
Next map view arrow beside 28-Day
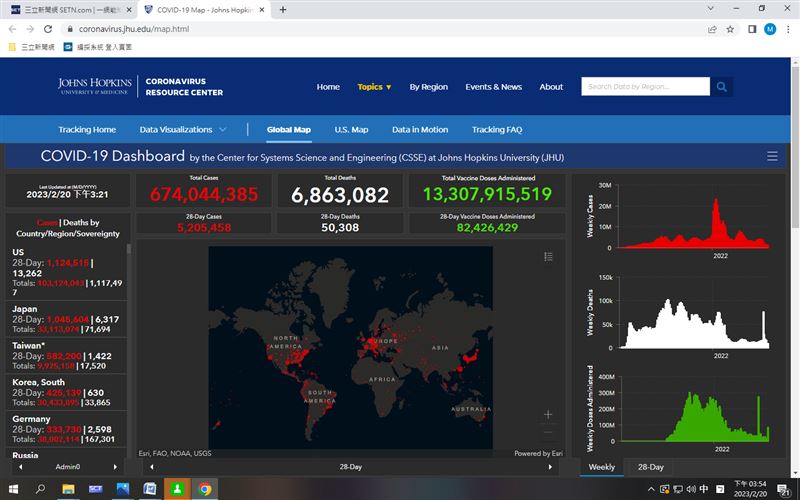pyautogui.click(x=550, y=467)
